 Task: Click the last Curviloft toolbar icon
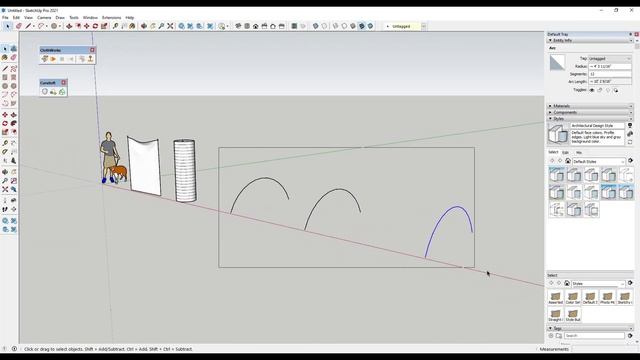pyautogui.click(x=62, y=92)
